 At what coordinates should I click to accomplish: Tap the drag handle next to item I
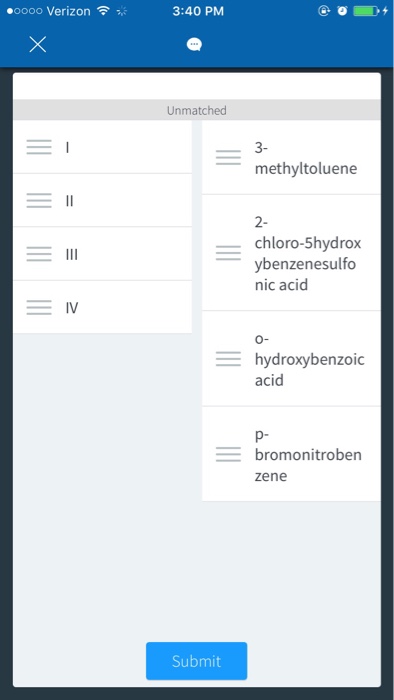coord(39,147)
